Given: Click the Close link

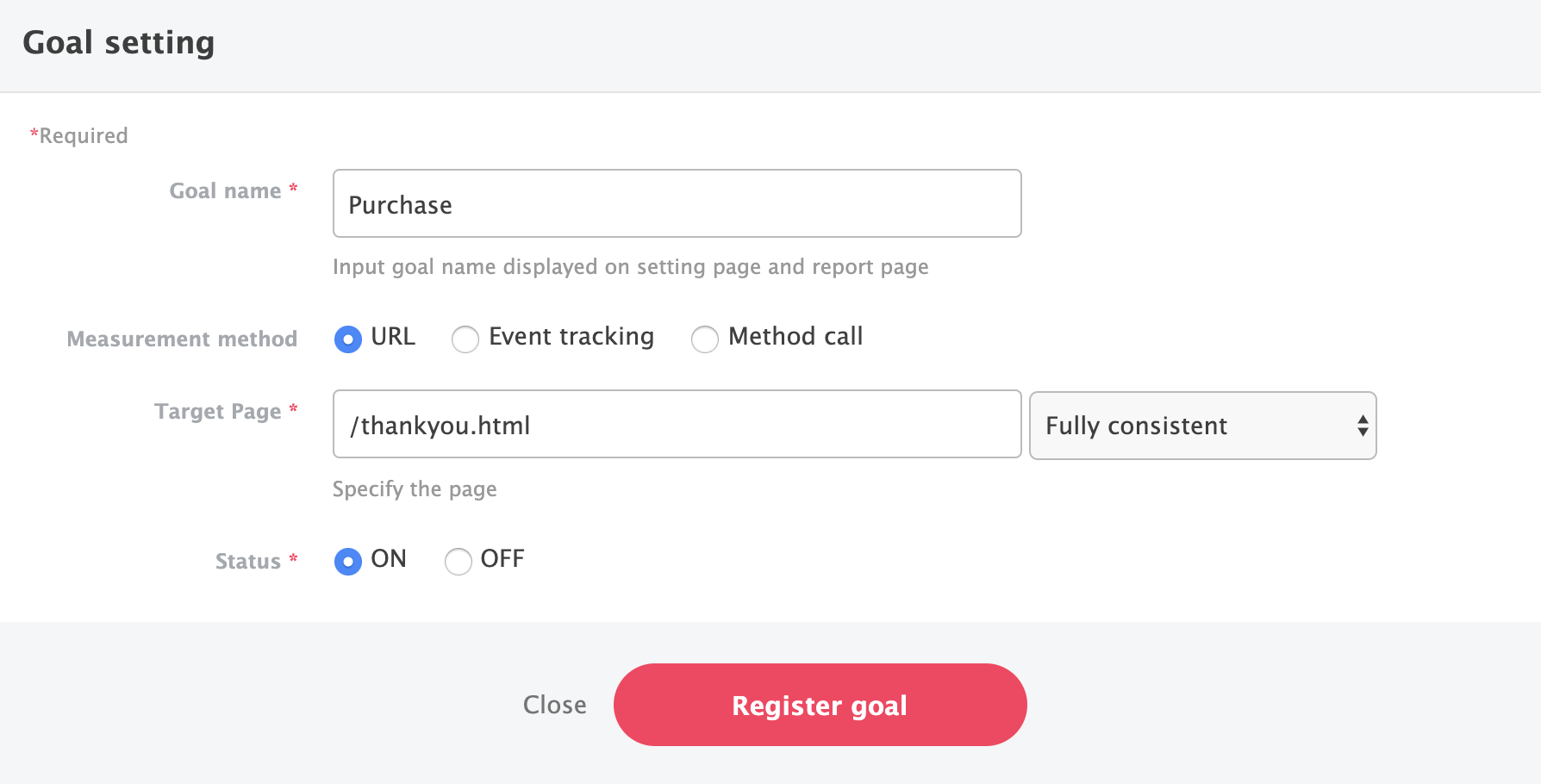Looking at the screenshot, I should tap(554, 705).
